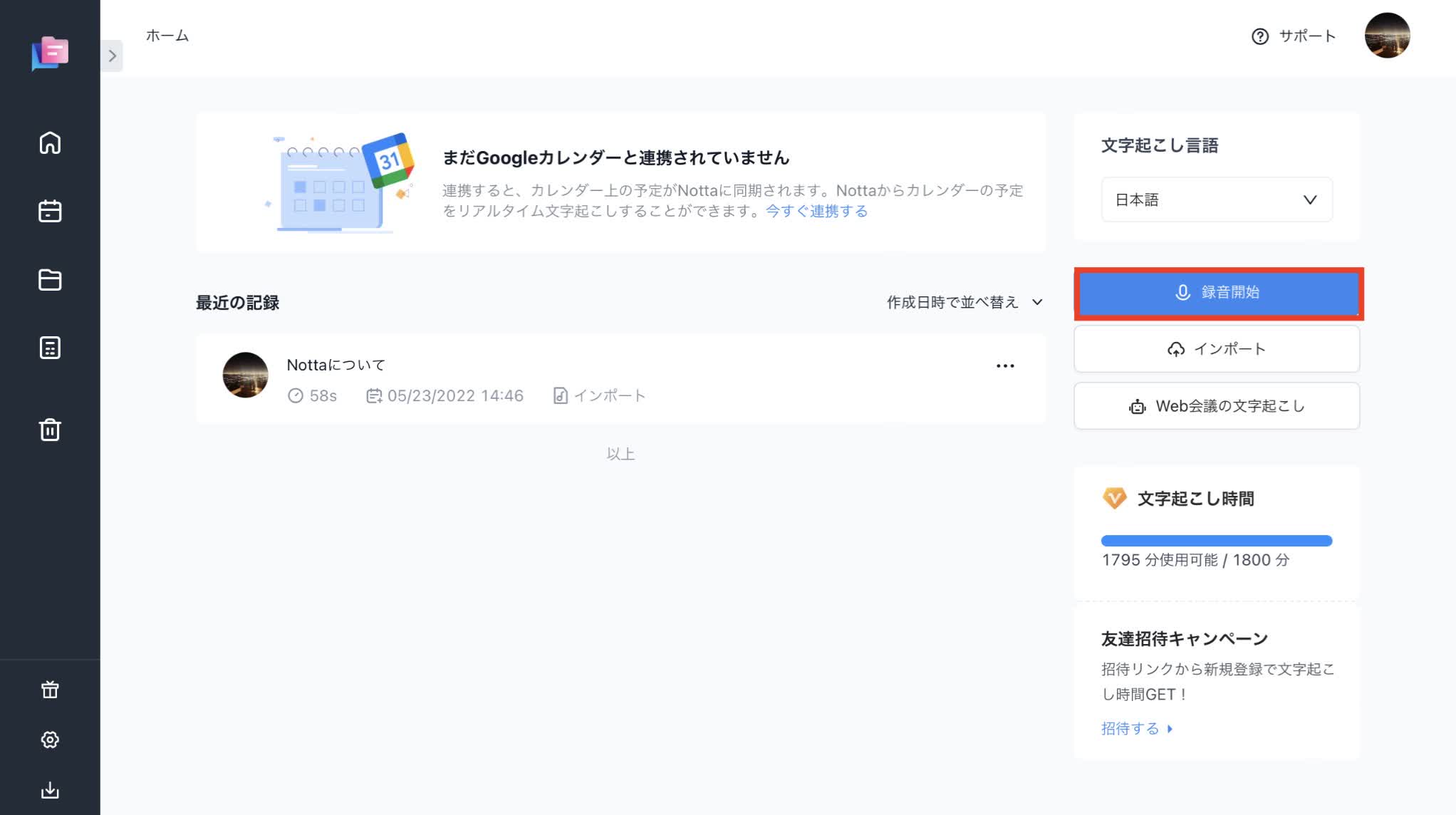Expand the sidebar with the arrow toggle

pyautogui.click(x=113, y=56)
